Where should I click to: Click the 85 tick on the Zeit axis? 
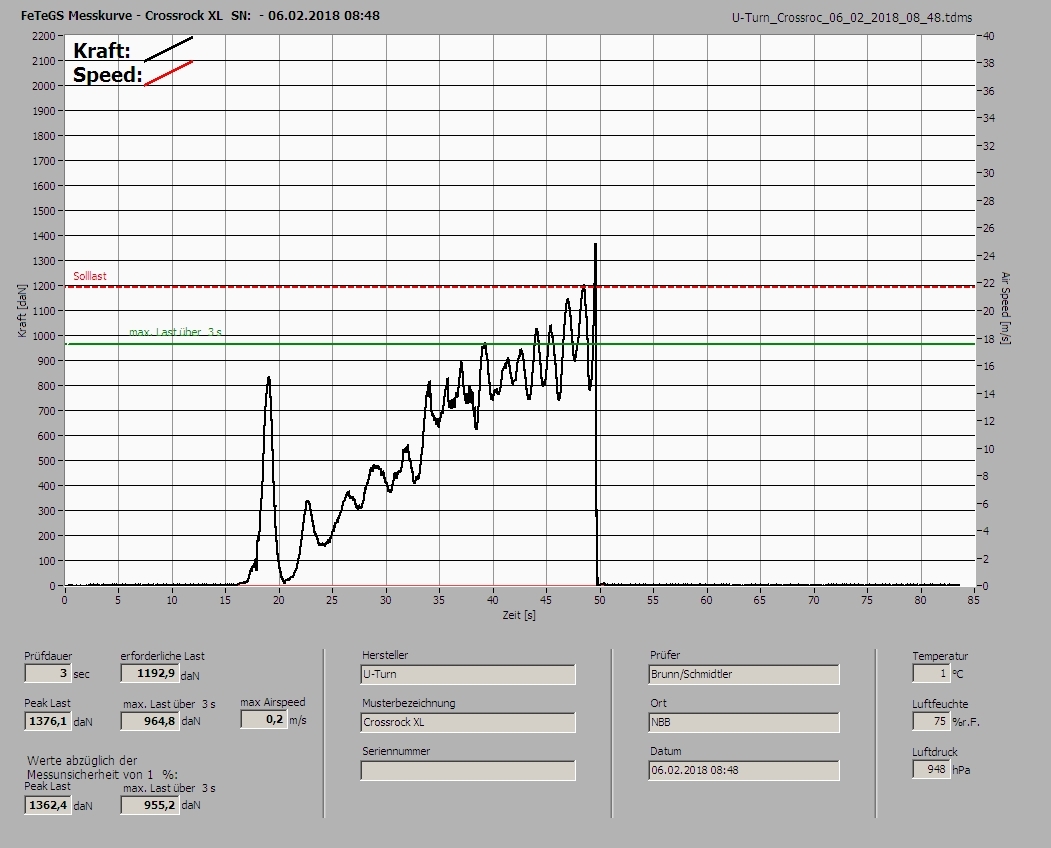(x=973, y=600)
